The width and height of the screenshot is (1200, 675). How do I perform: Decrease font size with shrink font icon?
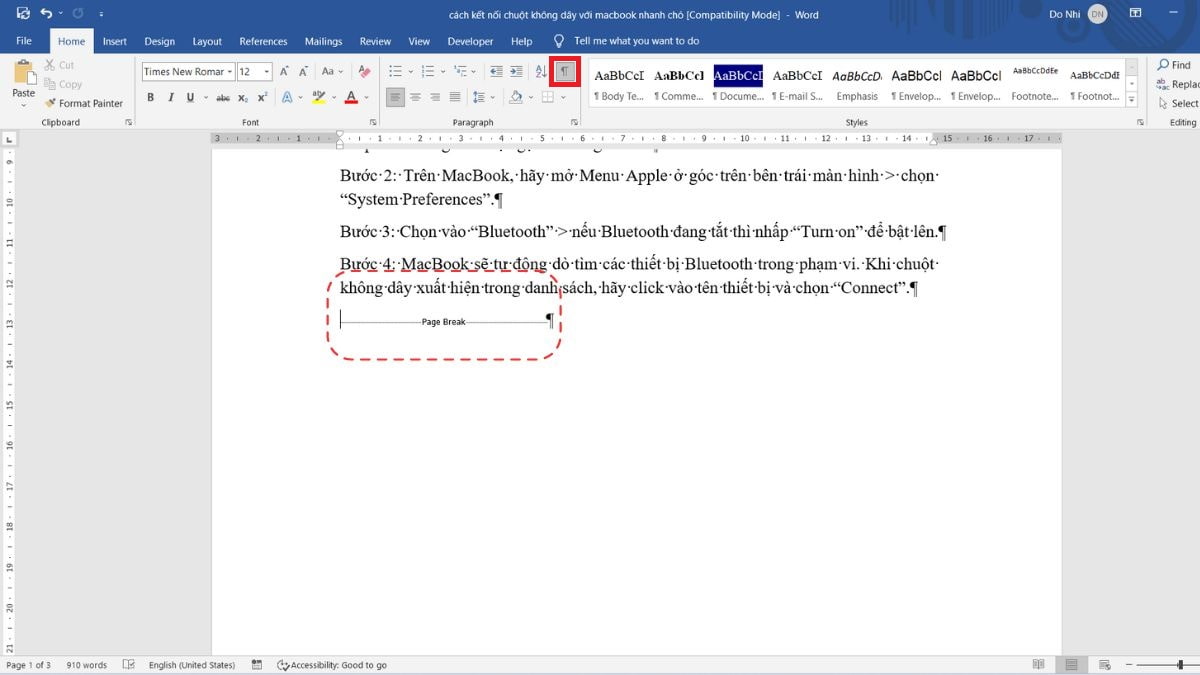coord(303,71)
